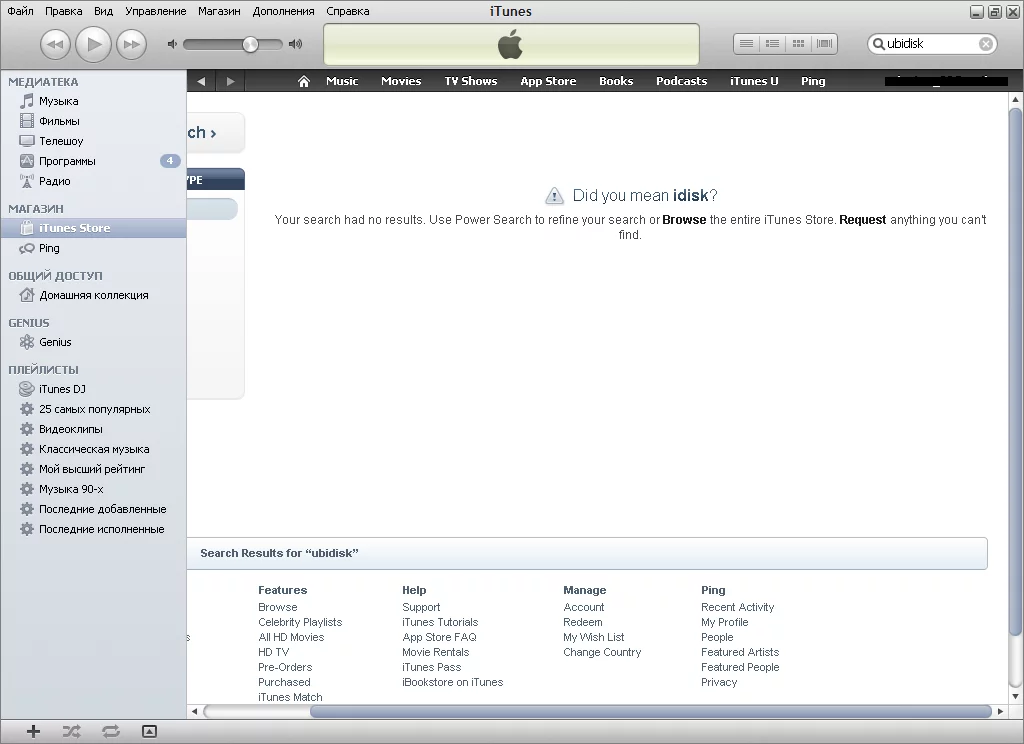Open the Файл menu

[x=20, y=11]
